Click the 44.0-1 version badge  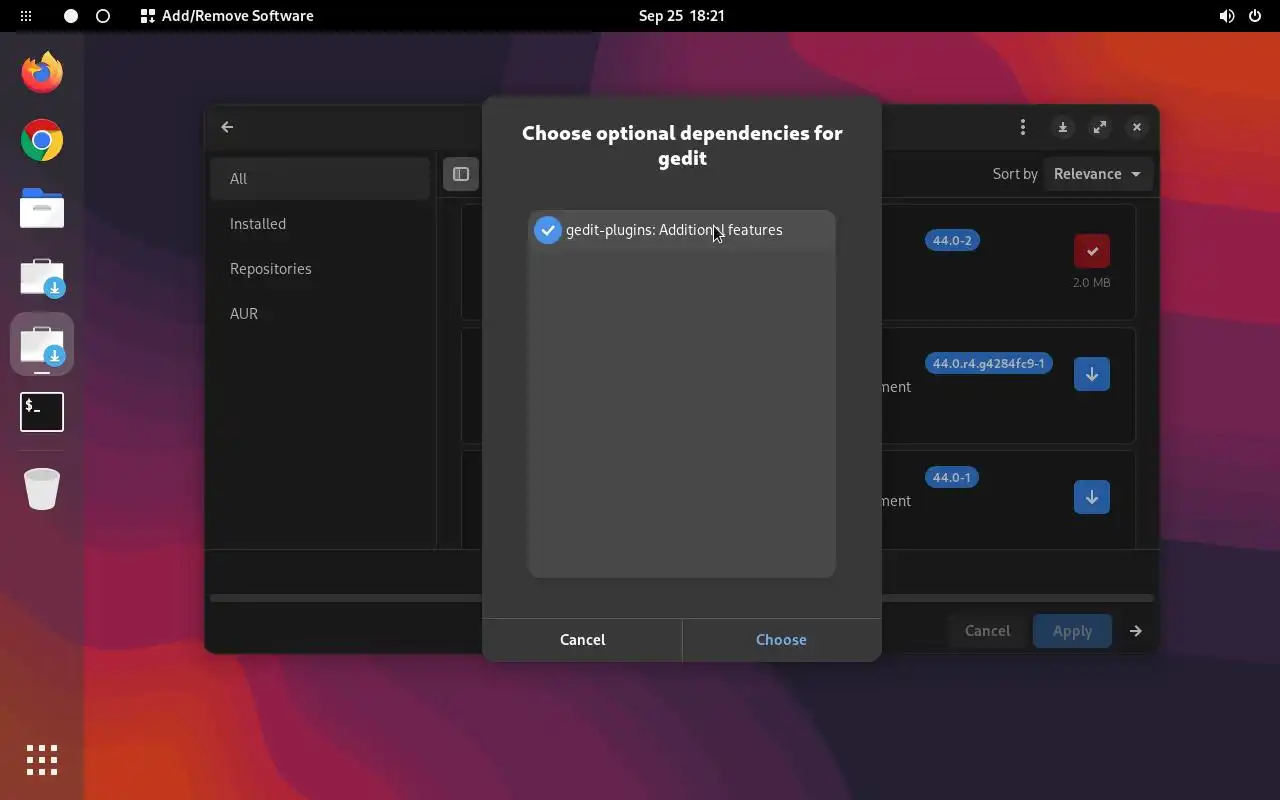[x=952, y=478]
